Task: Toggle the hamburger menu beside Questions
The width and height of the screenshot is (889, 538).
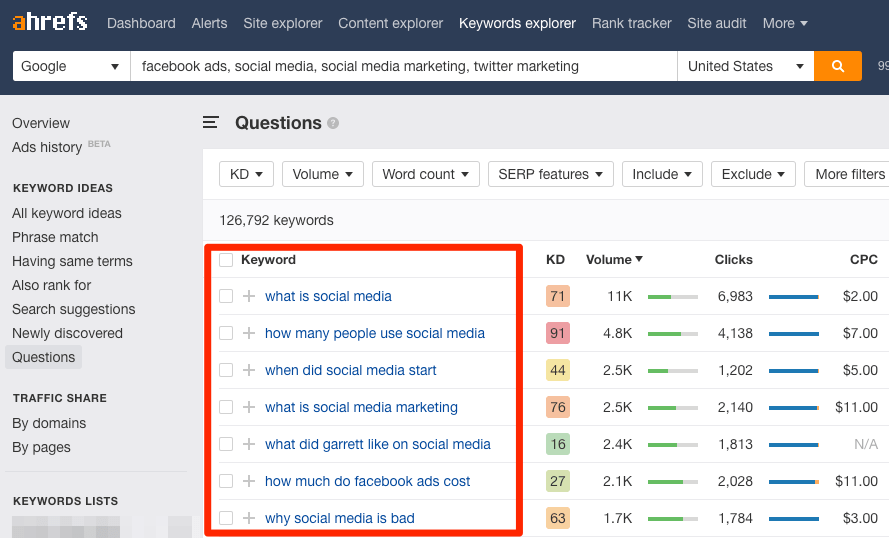Action: click(x=211, y=122)
